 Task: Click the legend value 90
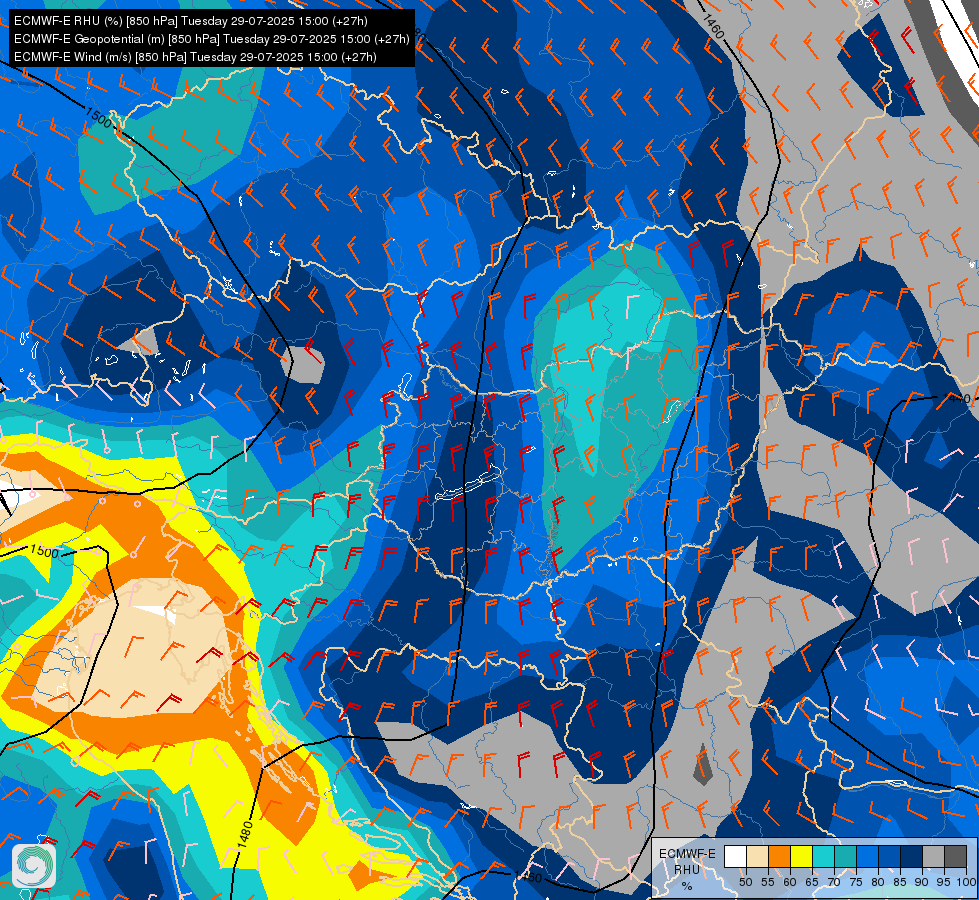click(x=922, y=882)
